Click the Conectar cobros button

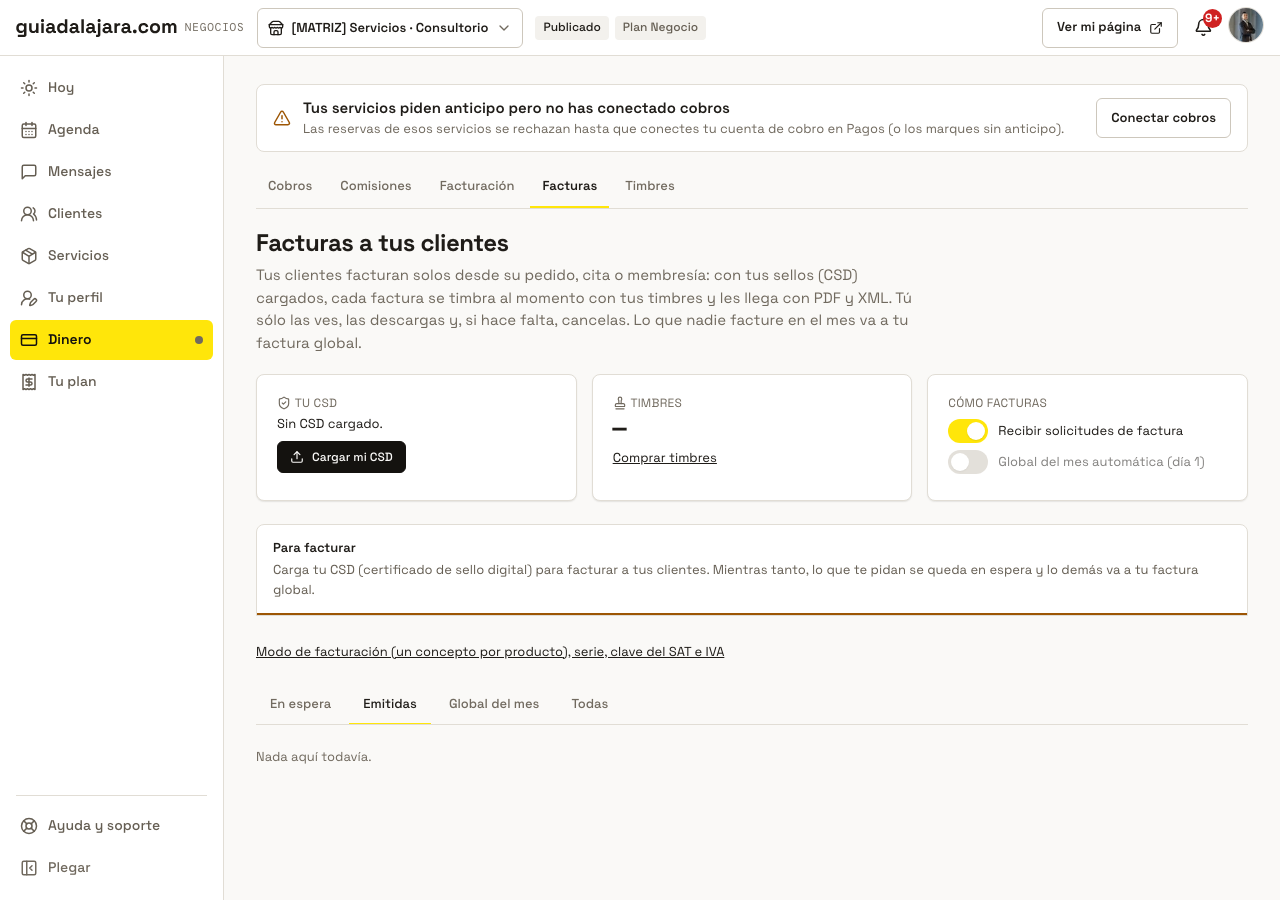pyautogui.click(x=1163, y=118)
